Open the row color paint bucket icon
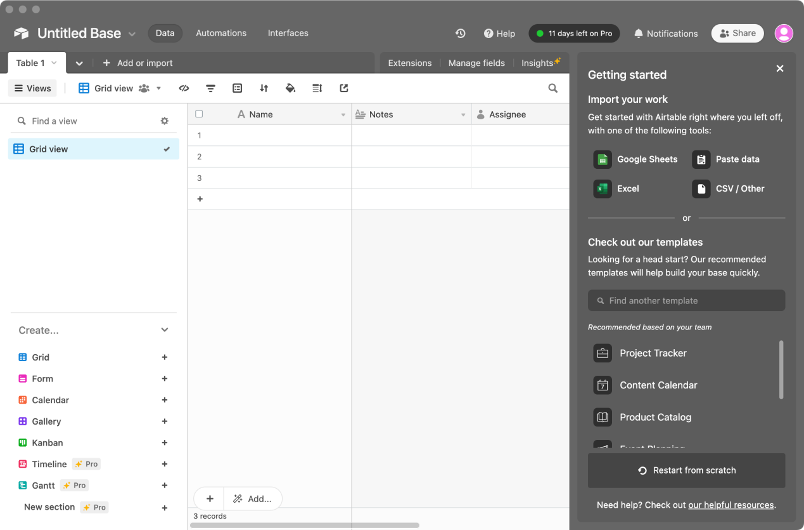Screen dimensions: 804x530 tap(290, 88)
